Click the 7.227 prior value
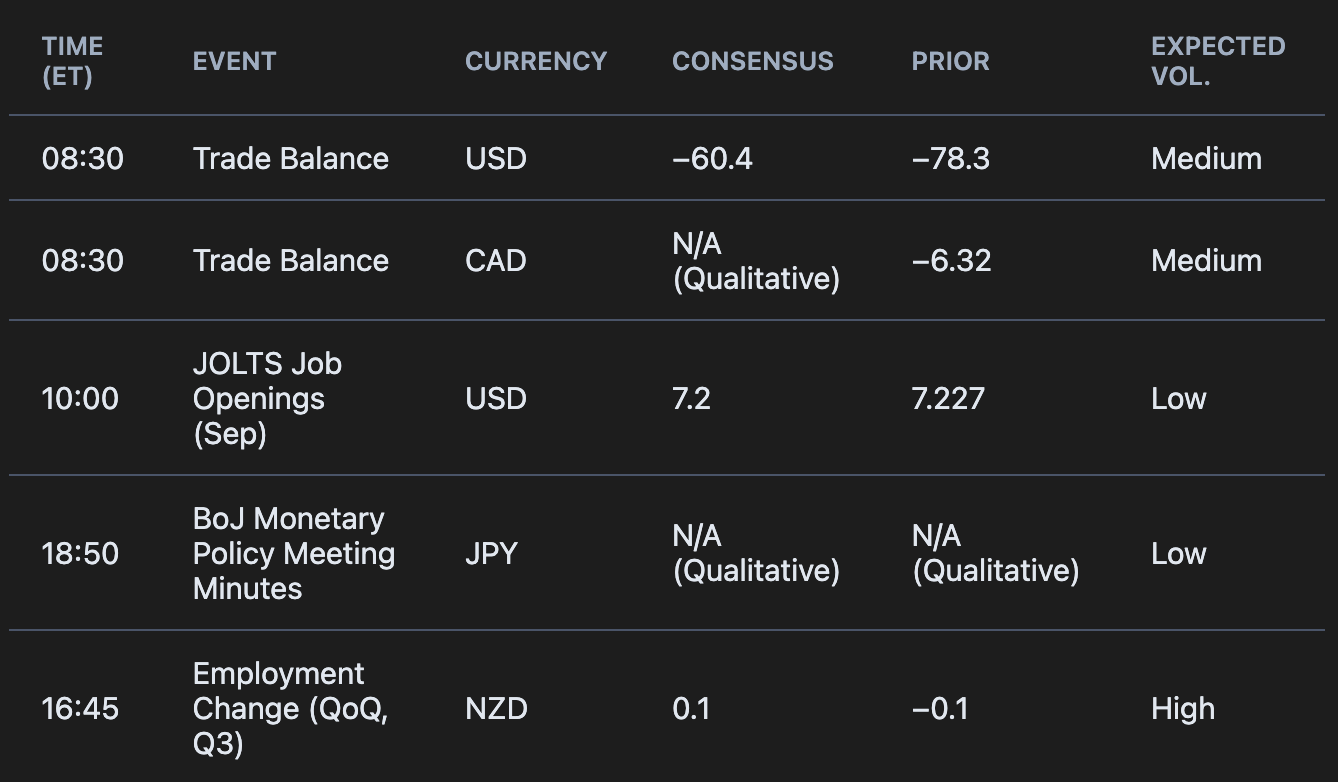Image resolution: width=1338 pixels, height=782 pixels. tap(948, 399)
